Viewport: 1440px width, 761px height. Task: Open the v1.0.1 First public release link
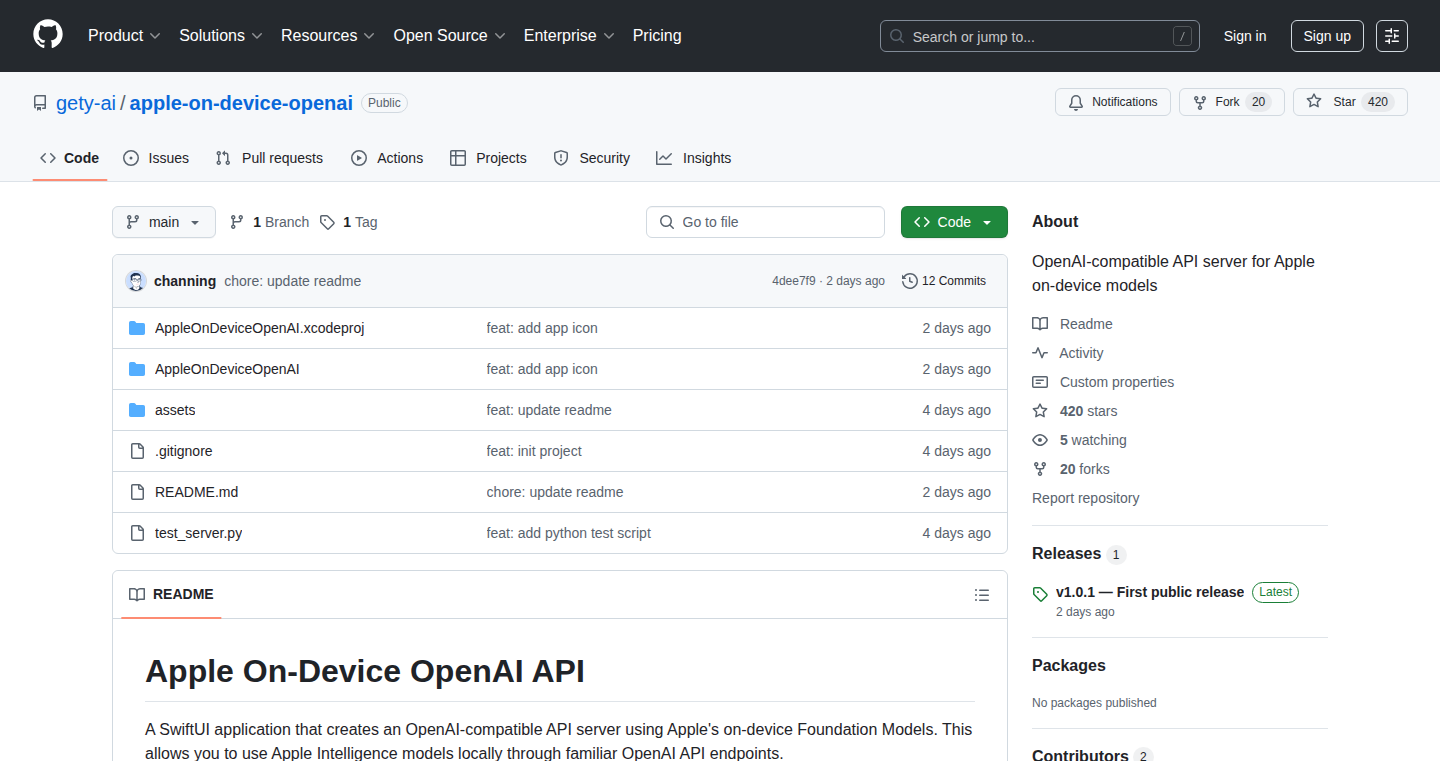tap(1150, 592)
